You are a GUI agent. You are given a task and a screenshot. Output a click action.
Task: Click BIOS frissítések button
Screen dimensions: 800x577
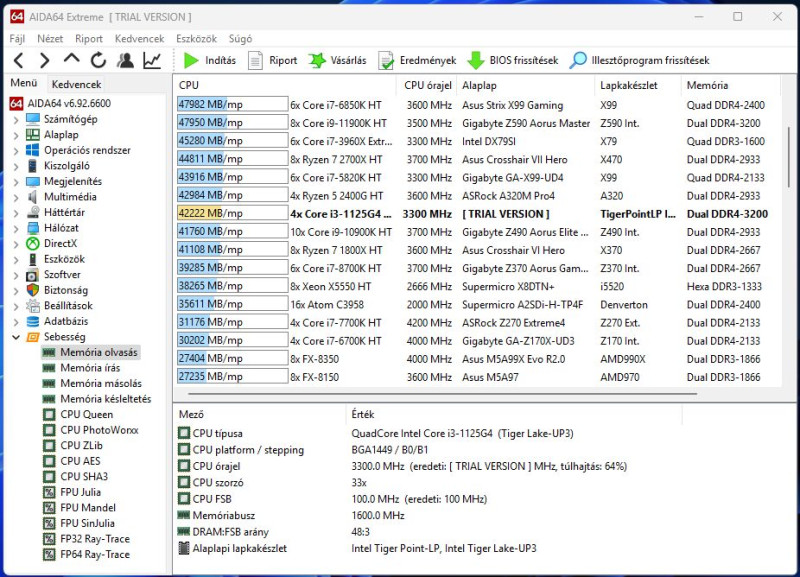coord(513,61)
